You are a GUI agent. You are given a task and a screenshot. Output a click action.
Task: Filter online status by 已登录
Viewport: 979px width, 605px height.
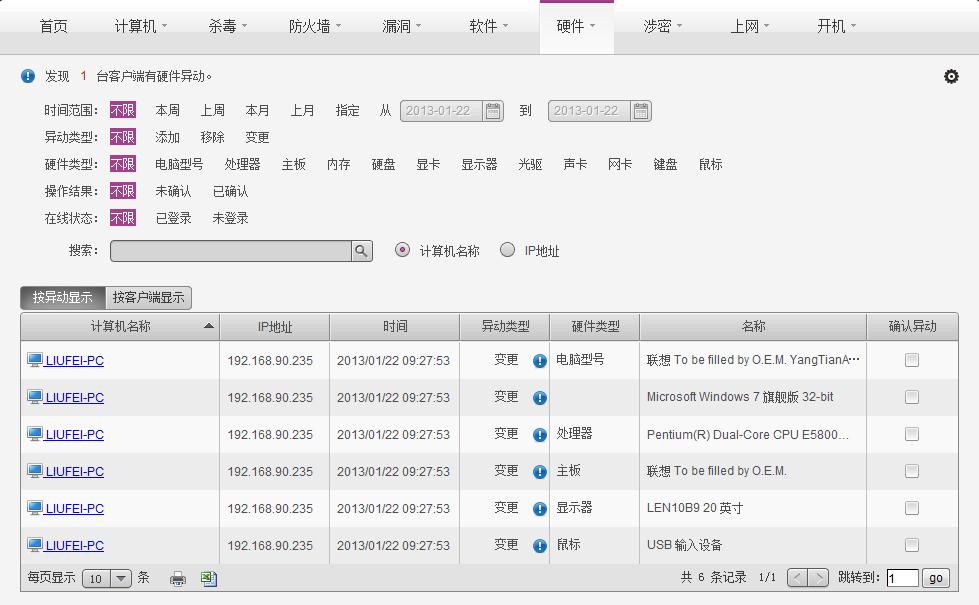(x=173, y=218)
